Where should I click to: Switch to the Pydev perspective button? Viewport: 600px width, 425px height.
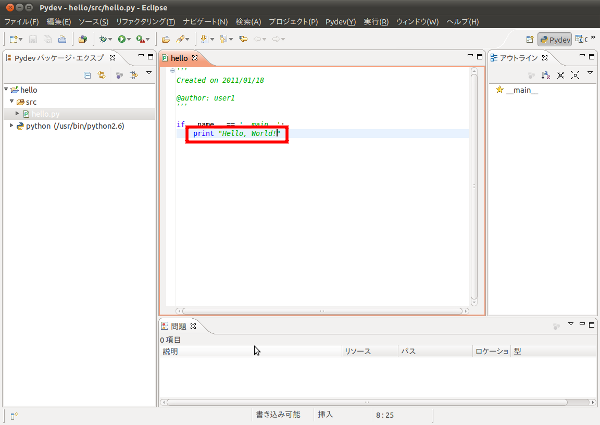[x=554, y=39]
